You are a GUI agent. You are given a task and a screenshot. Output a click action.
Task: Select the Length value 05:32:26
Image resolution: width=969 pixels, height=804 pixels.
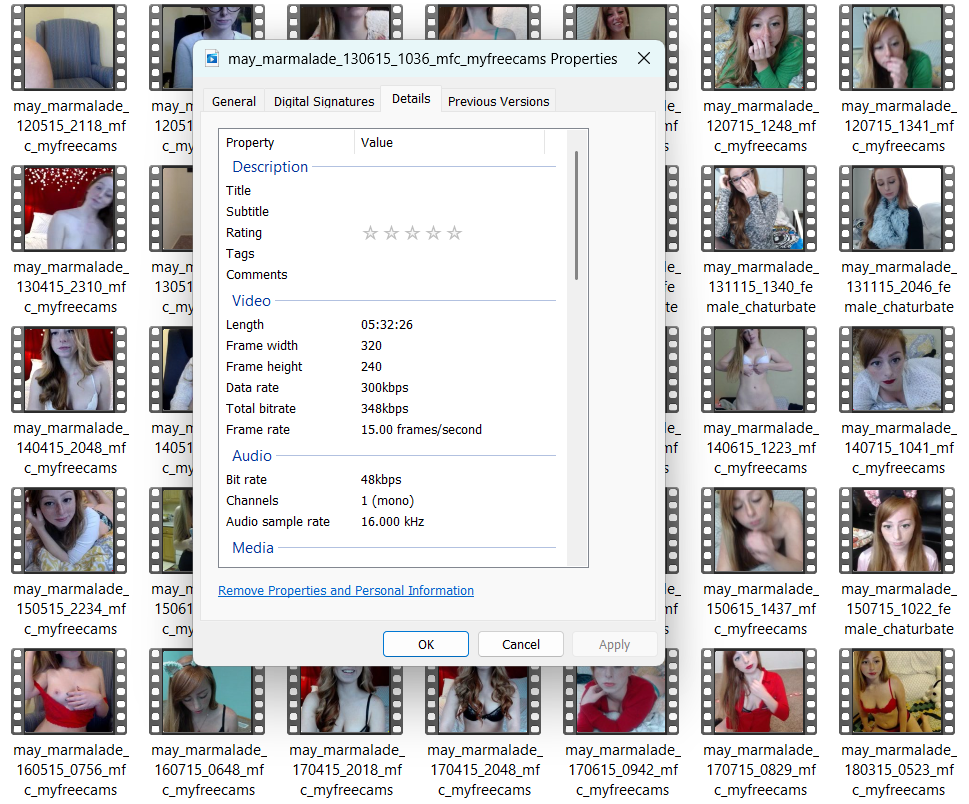(x=387, y=324)
